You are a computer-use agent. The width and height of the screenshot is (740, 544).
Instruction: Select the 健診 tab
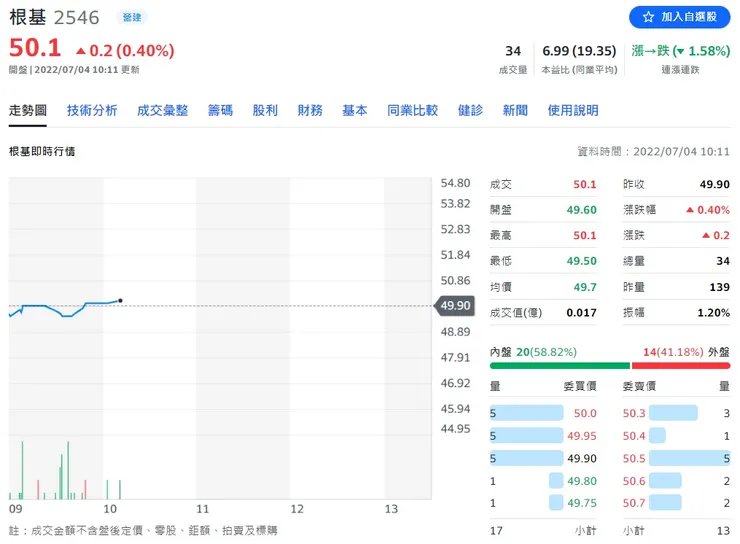470,111
